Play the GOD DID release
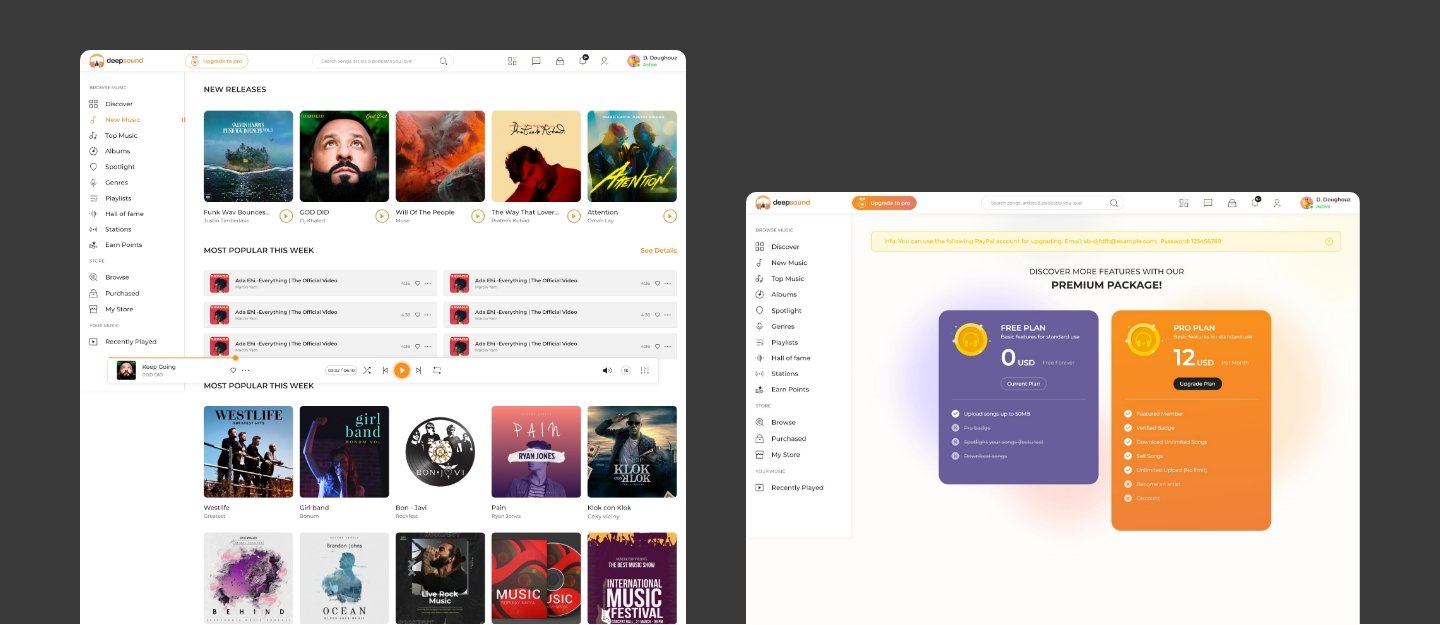This screenshot has width=1440, height=625. (x=382, y=215)
